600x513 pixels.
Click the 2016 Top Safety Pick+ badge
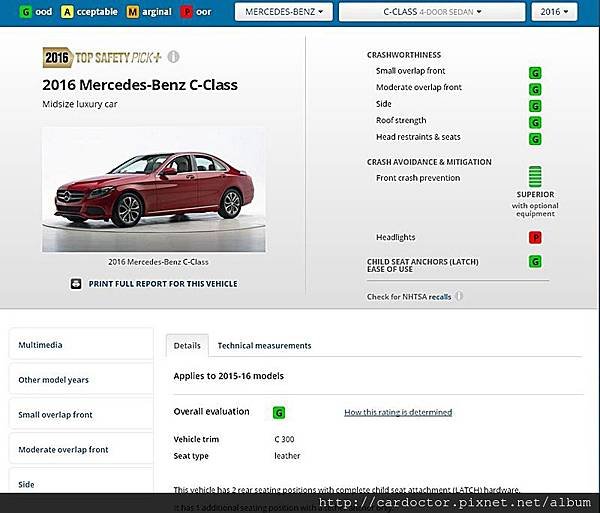point(102,57)
